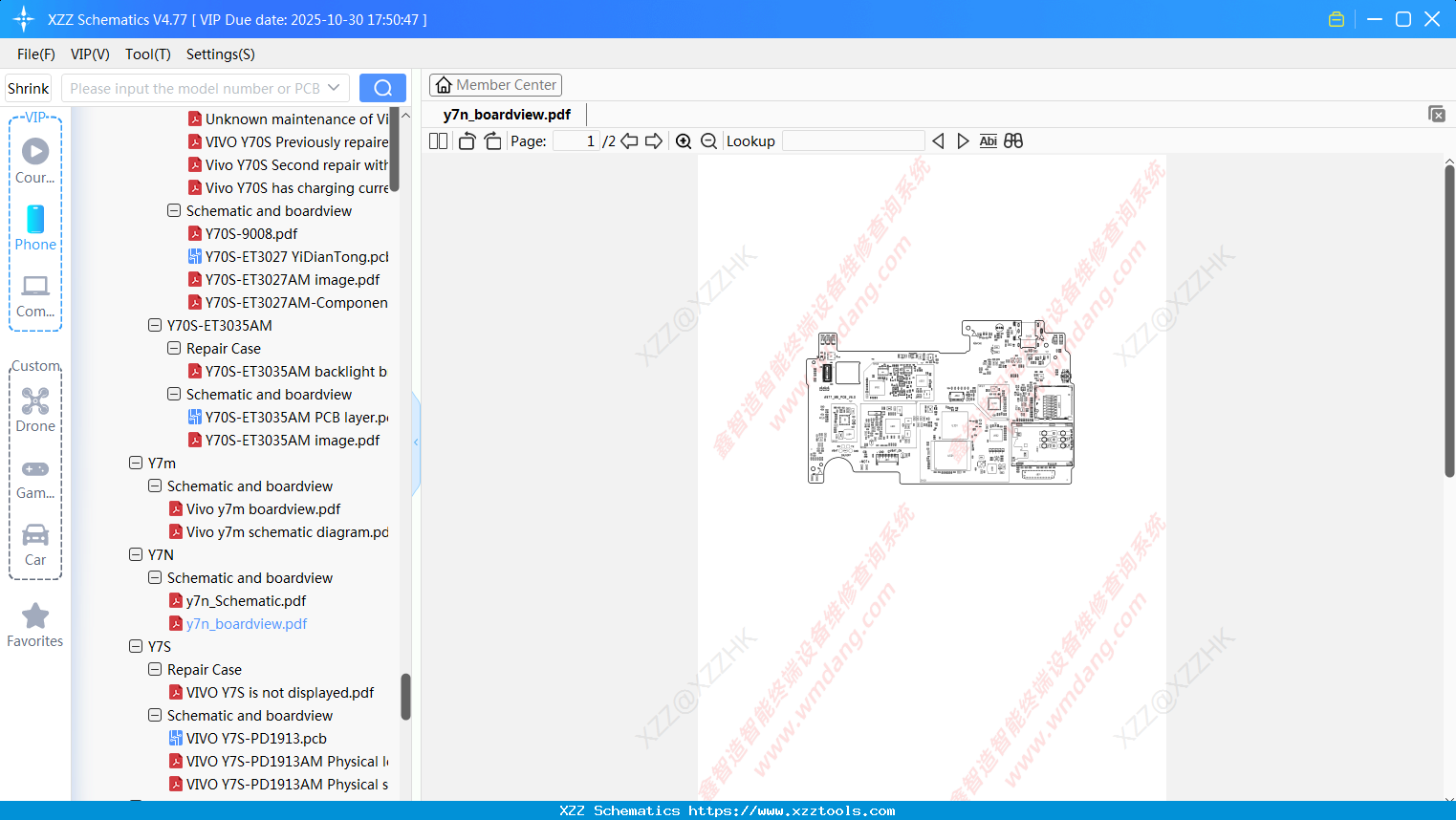Screen dimensions: 1456x820
Task: Select the Phone category icon
Action: tap(35, 219)
